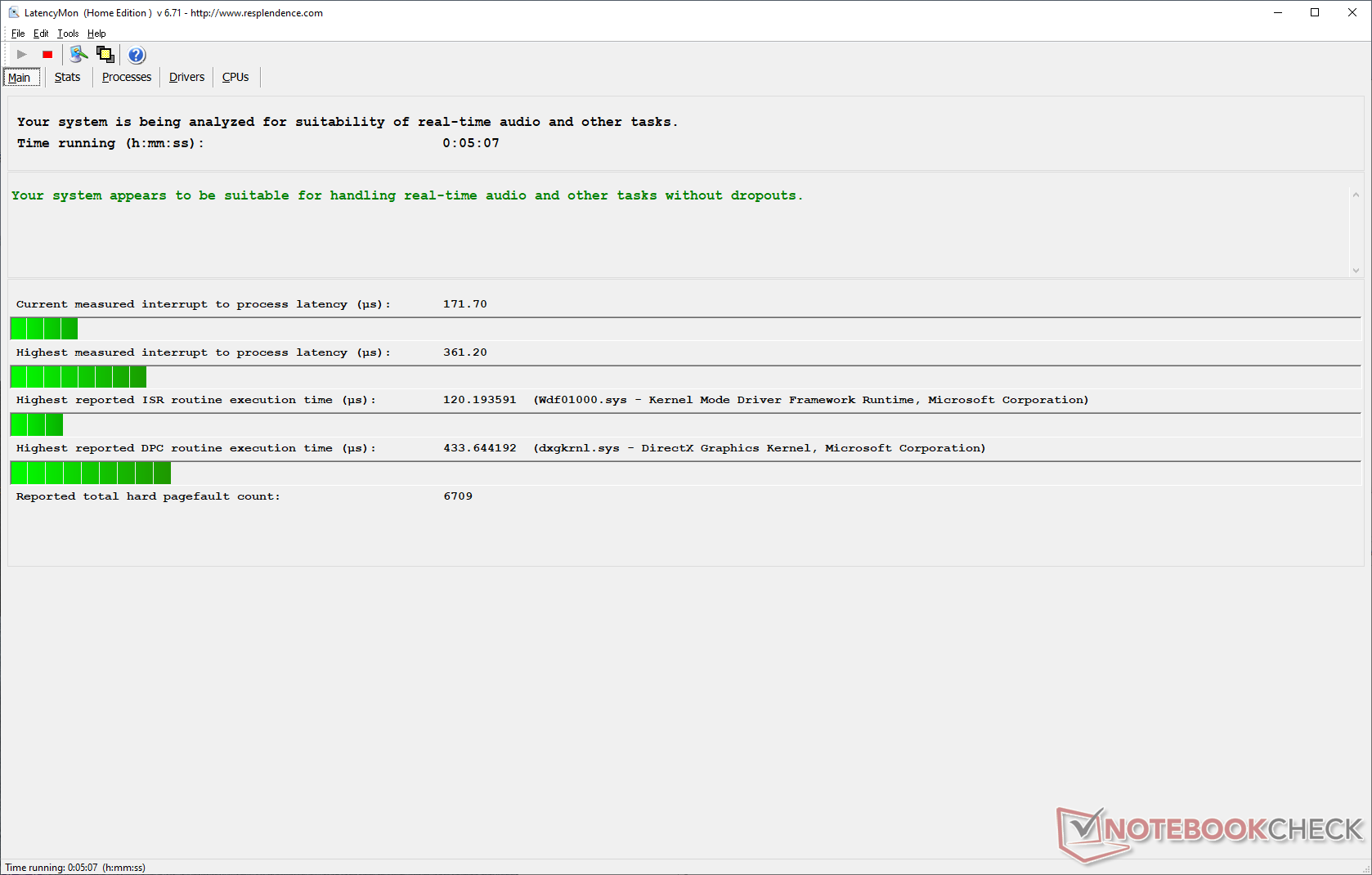Select the highest latency value 361.20
Screen dimensions: 1372x875
pyautogui.click(x=465, y=352)
